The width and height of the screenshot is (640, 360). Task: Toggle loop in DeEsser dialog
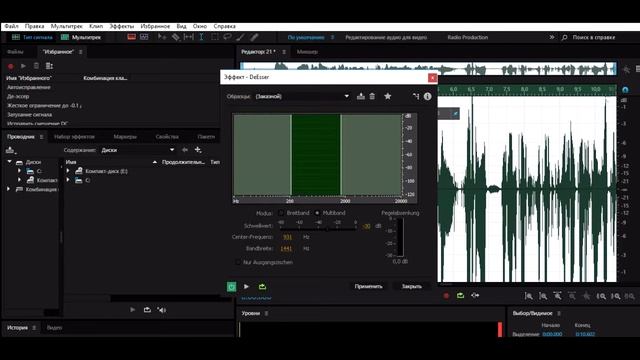pos(262,287)
